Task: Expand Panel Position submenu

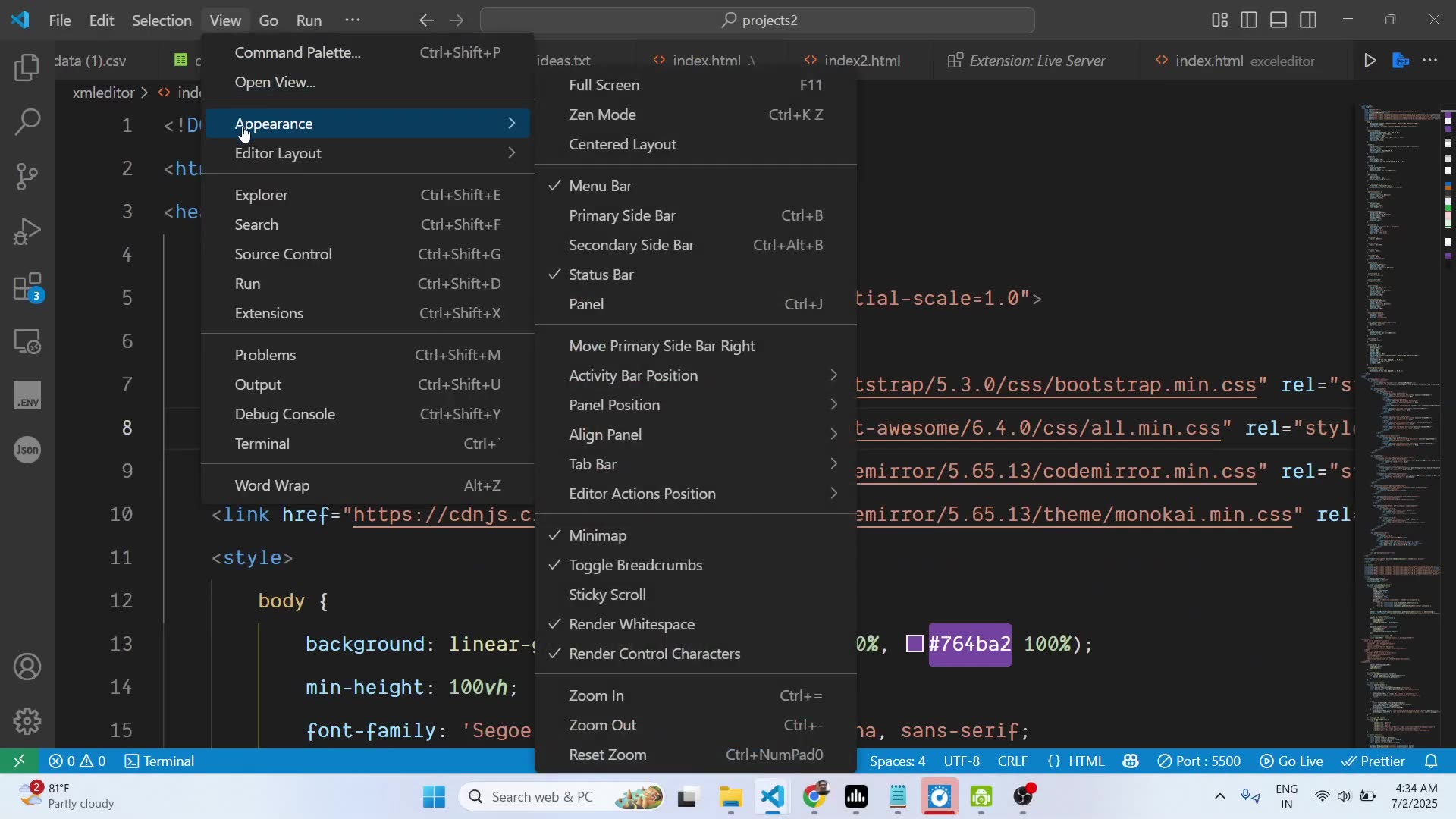Action: click(x=695, y=405)
